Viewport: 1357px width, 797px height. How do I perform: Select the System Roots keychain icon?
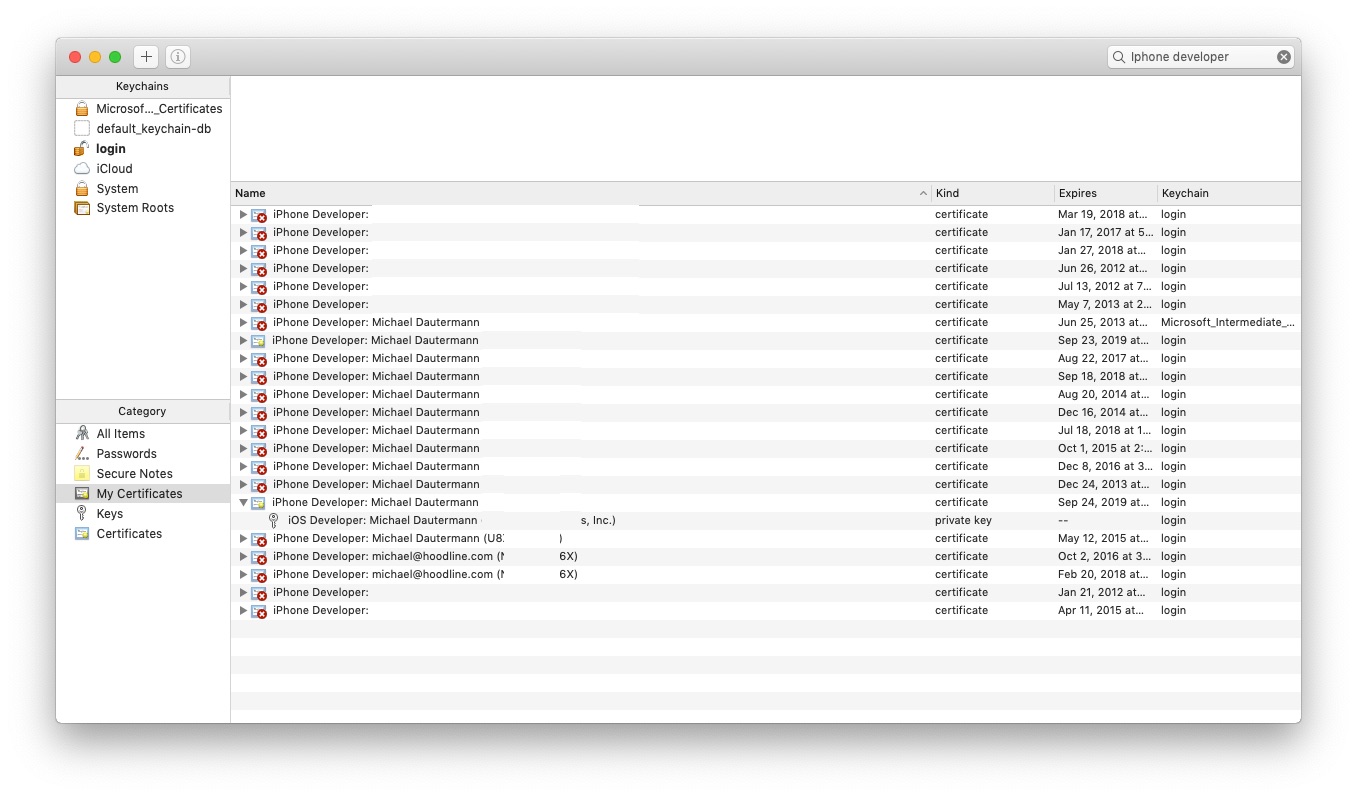(x=83, y=208)
